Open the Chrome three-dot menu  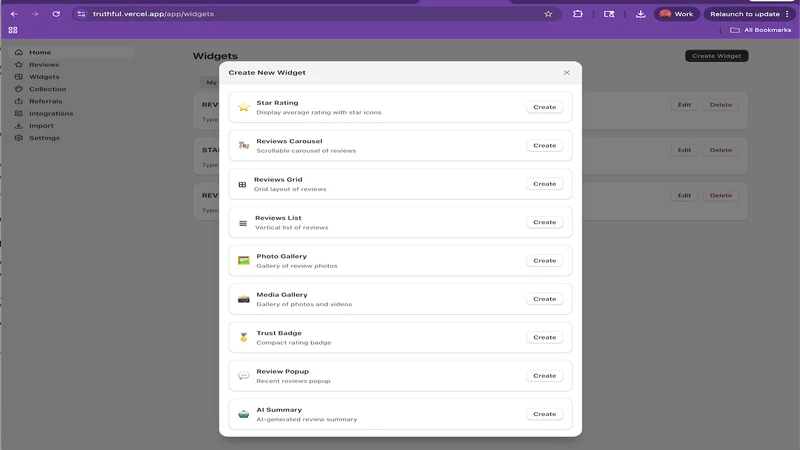click(787, 14)
